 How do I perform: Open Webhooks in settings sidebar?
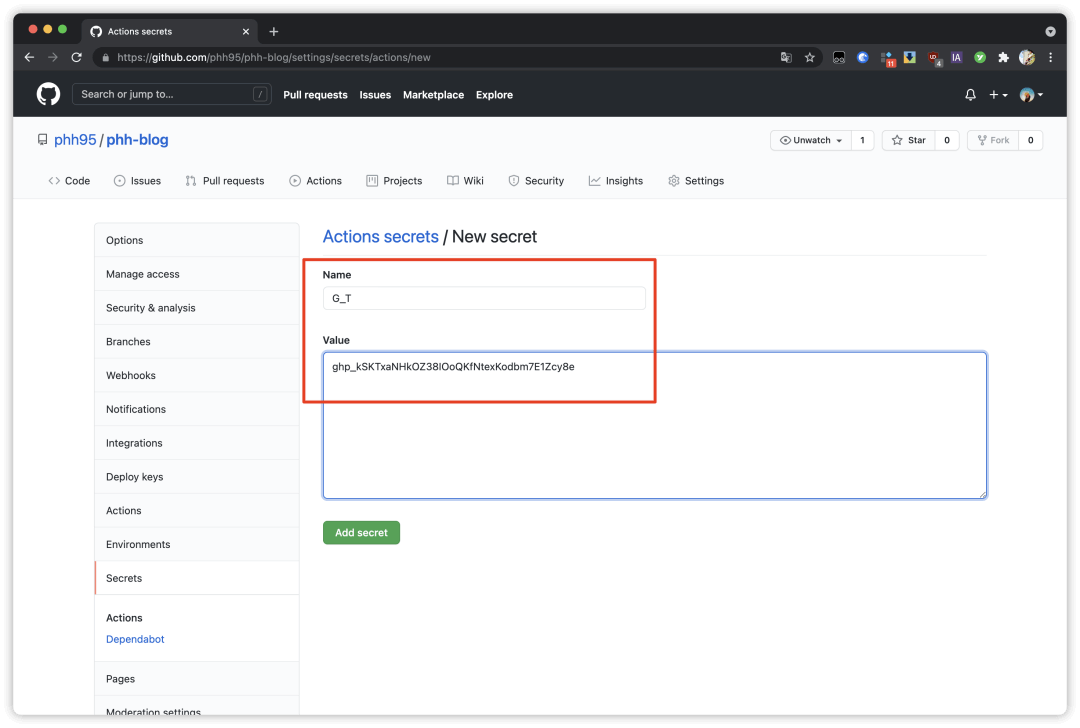click(197, 375)
